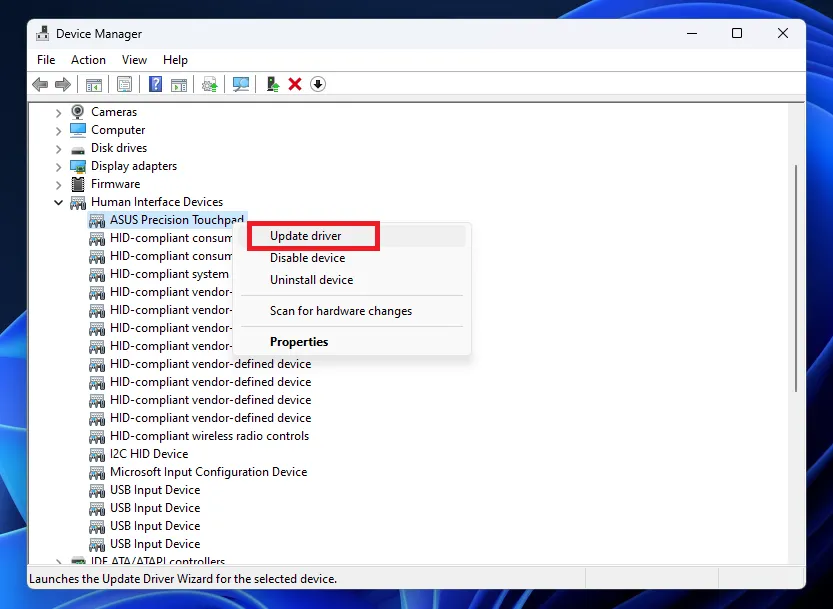This screenshot has width=833, height=609.
Task: Select the Disk drives tree label
Action: coord(119,148)
